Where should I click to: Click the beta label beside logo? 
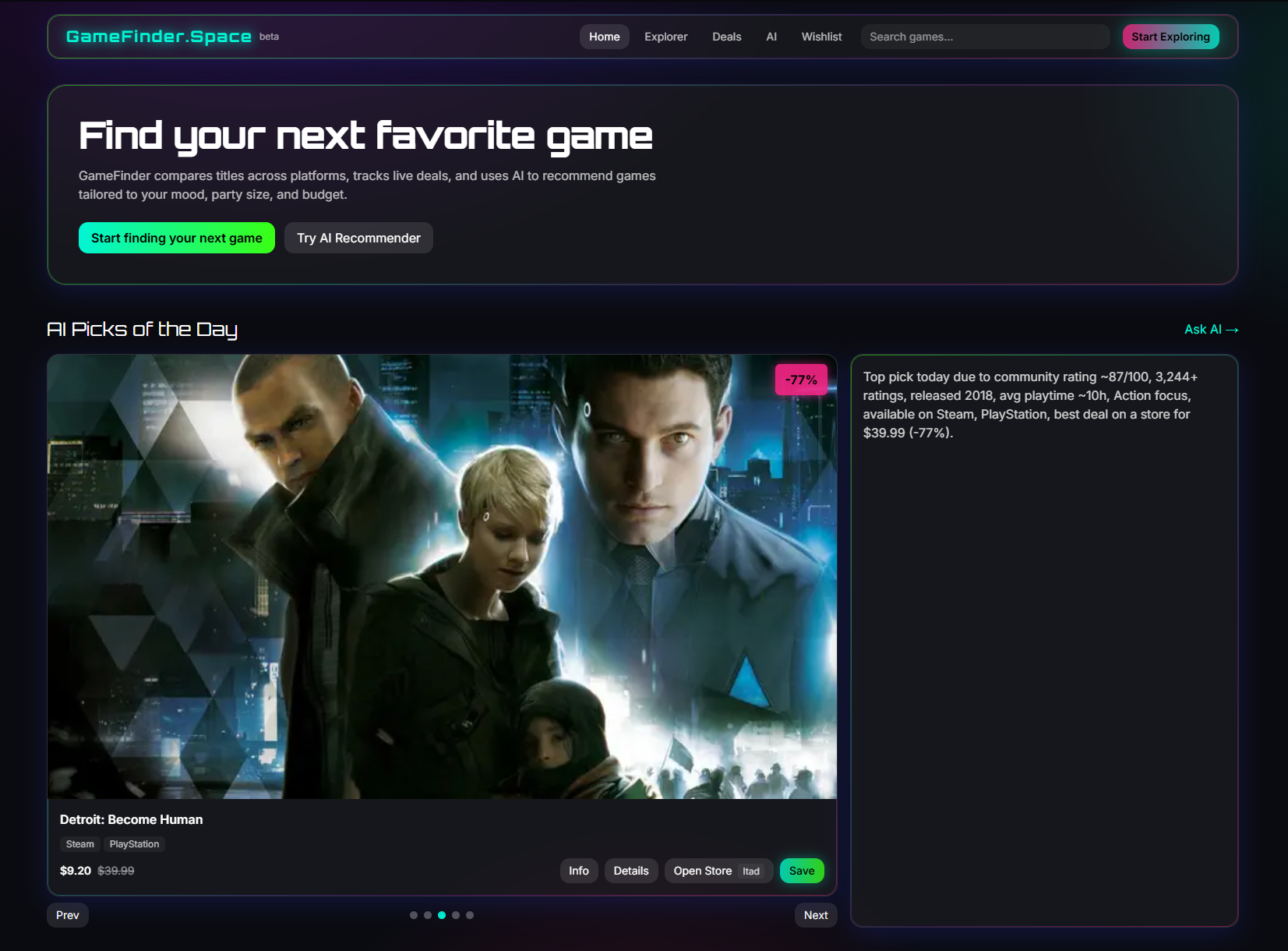tap(269, 37)
